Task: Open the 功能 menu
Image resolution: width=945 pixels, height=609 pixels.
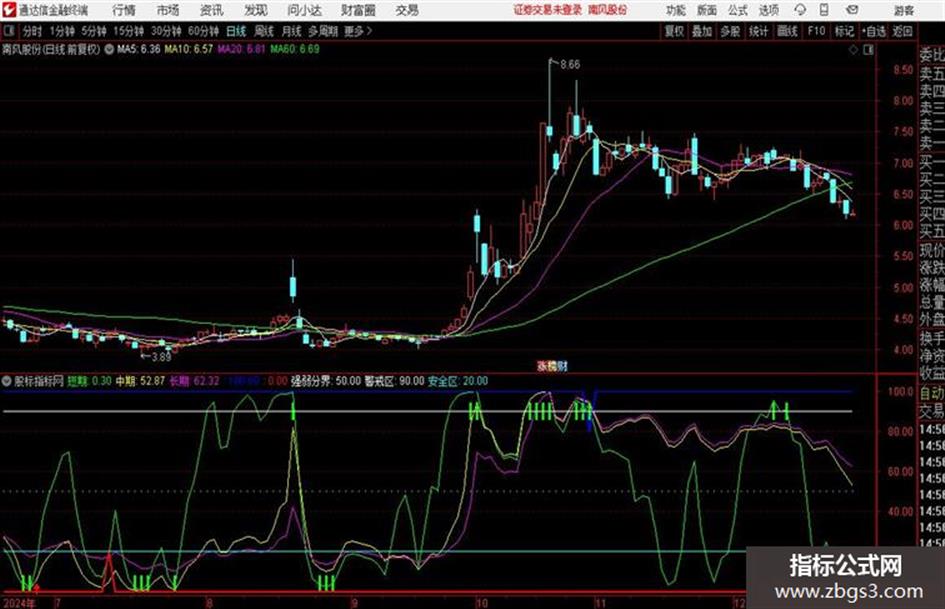Action: coord(676,10)
